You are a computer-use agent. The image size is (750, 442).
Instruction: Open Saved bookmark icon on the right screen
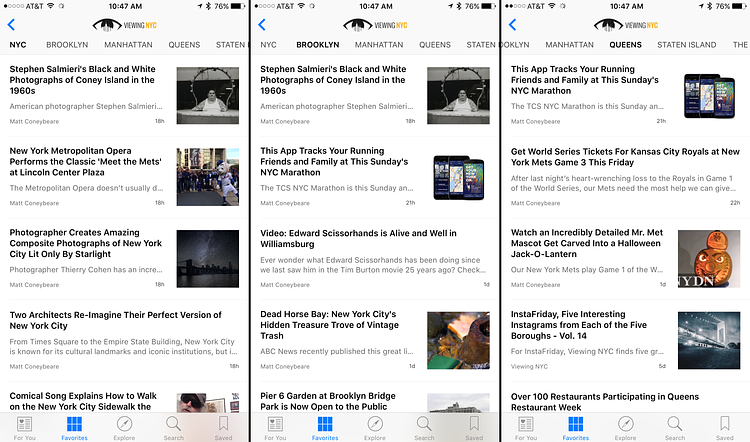click(x=725, y=427)
